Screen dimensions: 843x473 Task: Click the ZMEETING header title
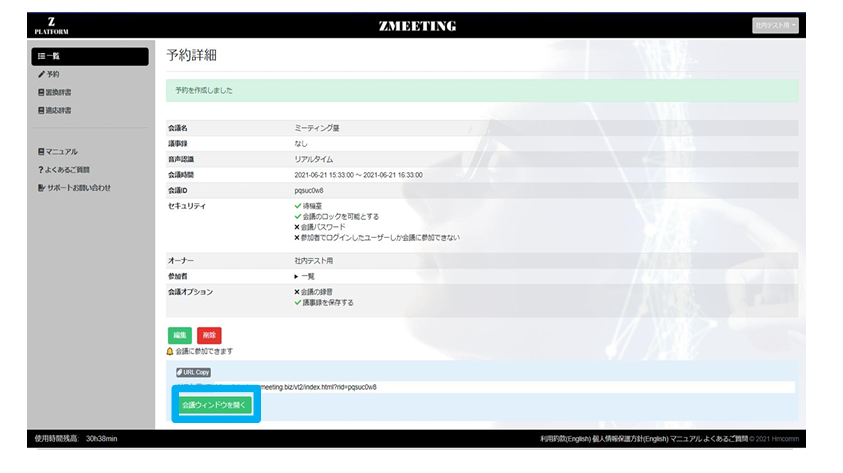417,26
